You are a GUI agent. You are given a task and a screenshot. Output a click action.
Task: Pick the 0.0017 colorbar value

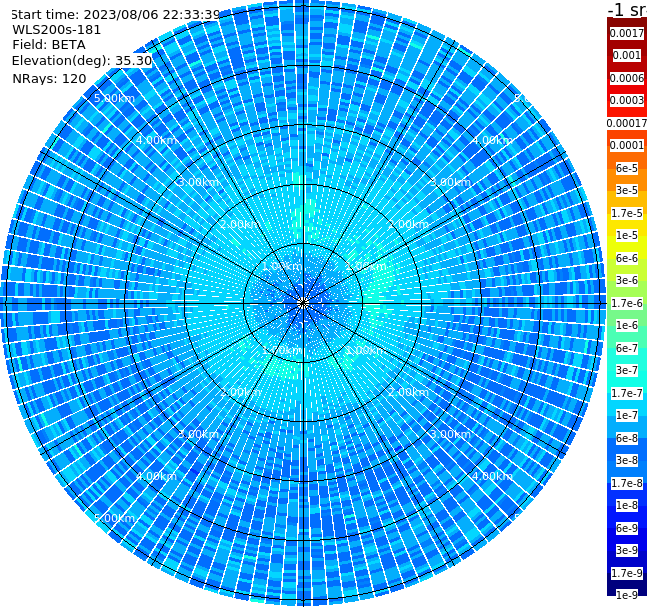point(627,33)
